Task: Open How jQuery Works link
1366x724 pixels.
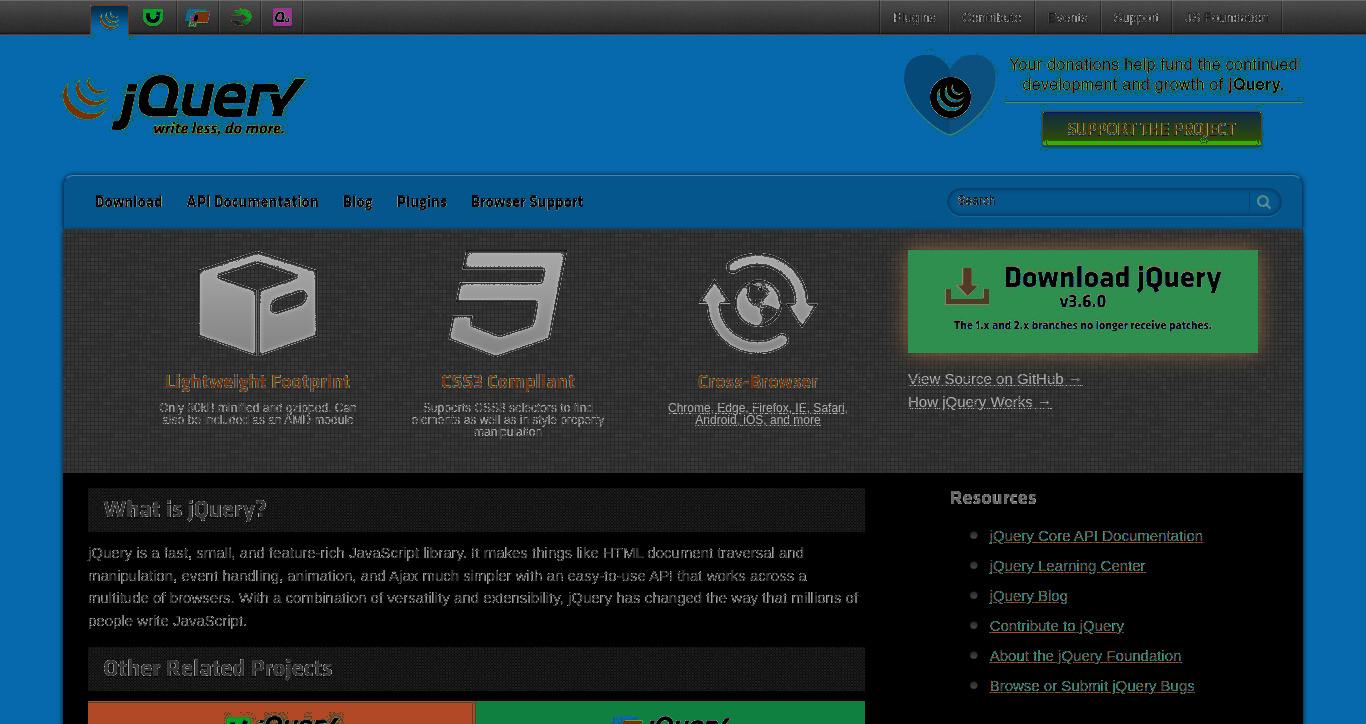Action: 979,402
